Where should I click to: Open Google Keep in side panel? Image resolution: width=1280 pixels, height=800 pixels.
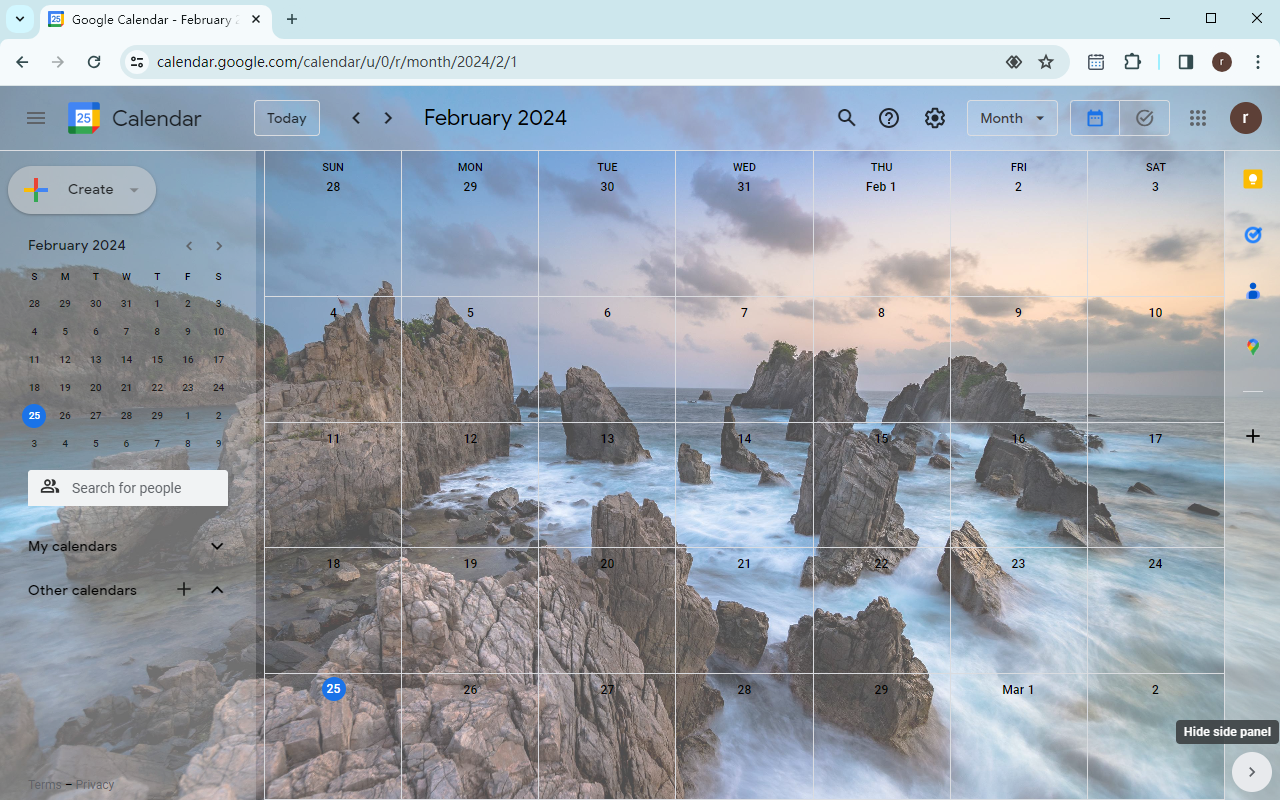(x=1252, y=179)
